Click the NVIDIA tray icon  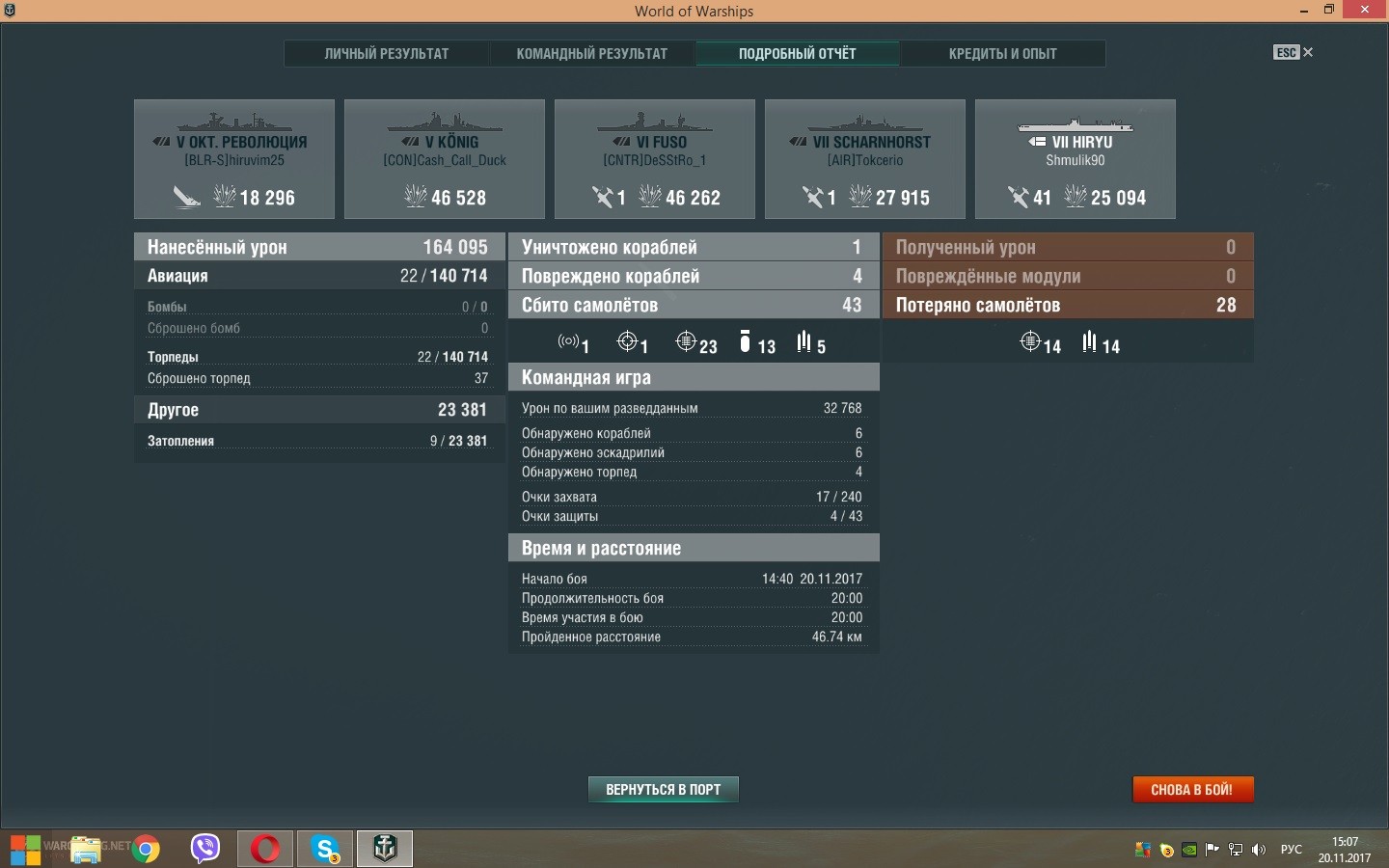tap(1189, 850)
